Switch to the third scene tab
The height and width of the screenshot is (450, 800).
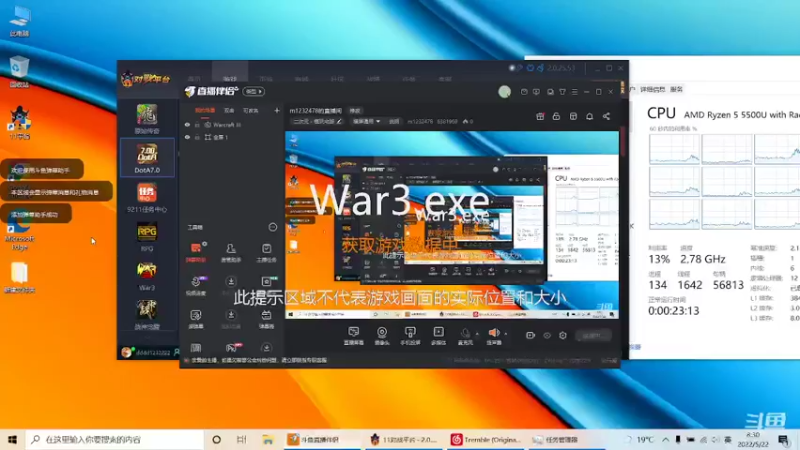coord(251,110)
